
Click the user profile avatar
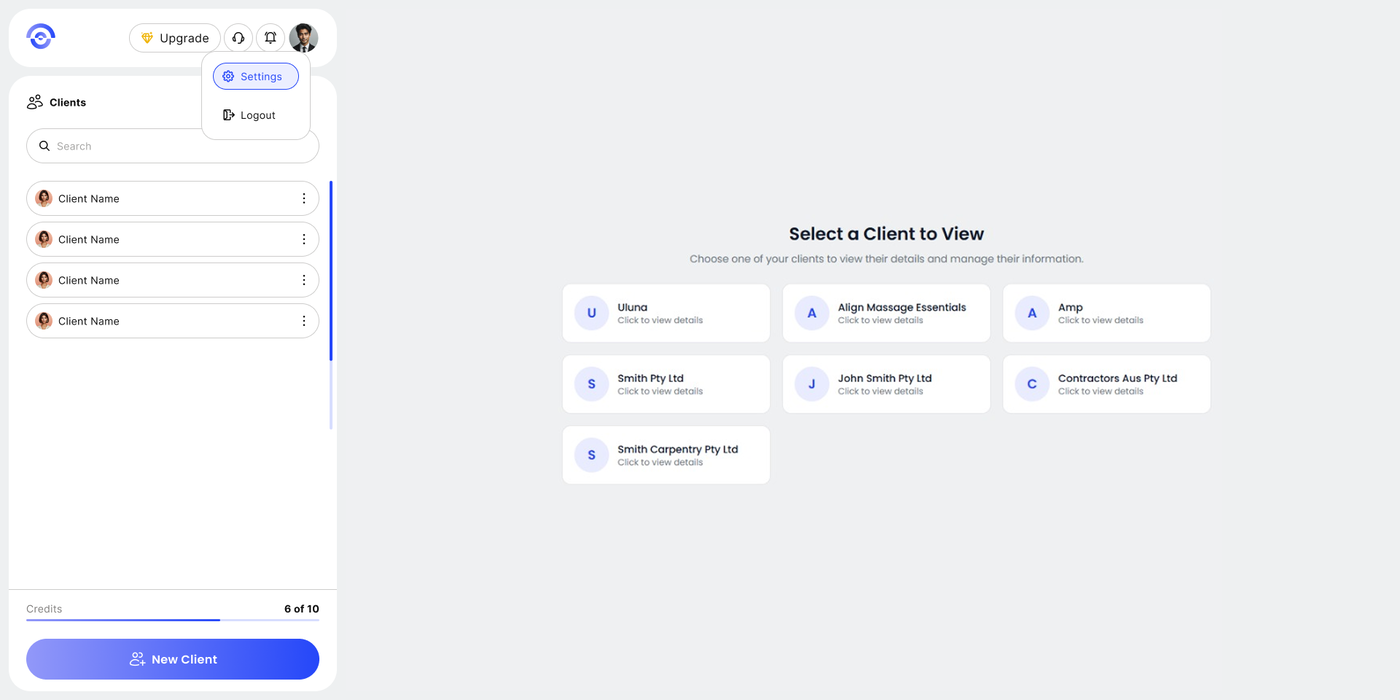click(x=303, y=38)
